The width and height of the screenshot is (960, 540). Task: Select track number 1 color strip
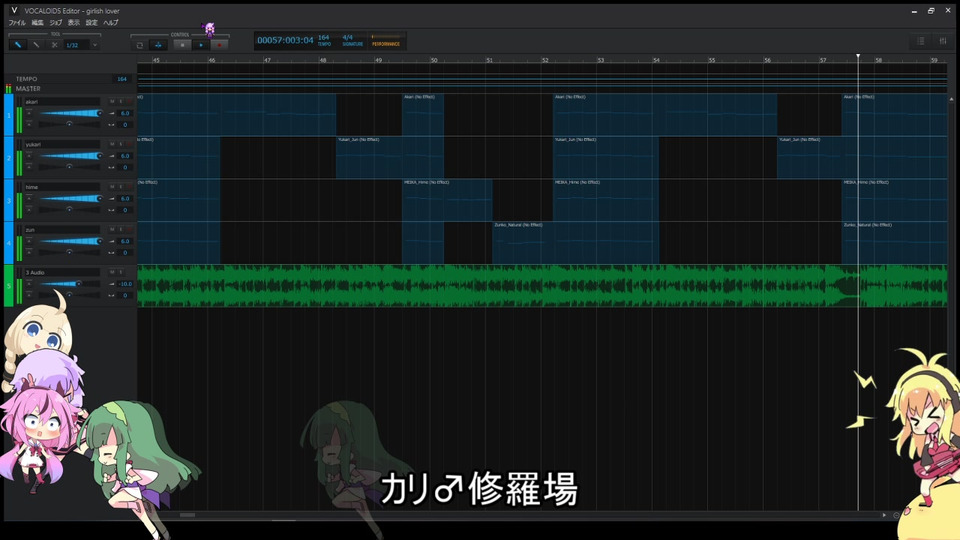pos(9,114)
